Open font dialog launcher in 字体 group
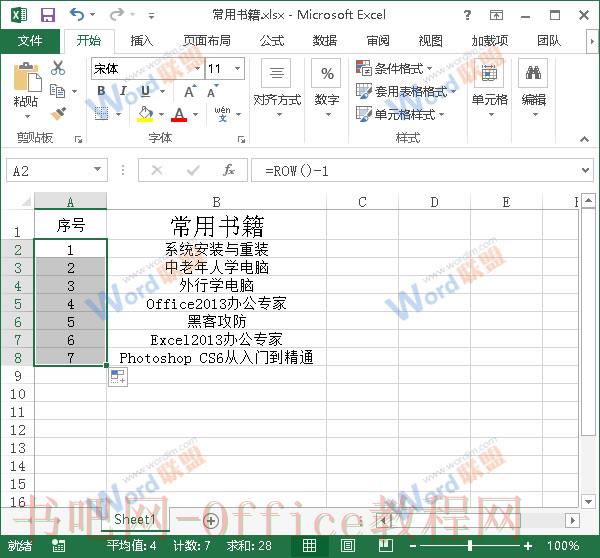This screenshot has height=558, width=600. [241, 140]
